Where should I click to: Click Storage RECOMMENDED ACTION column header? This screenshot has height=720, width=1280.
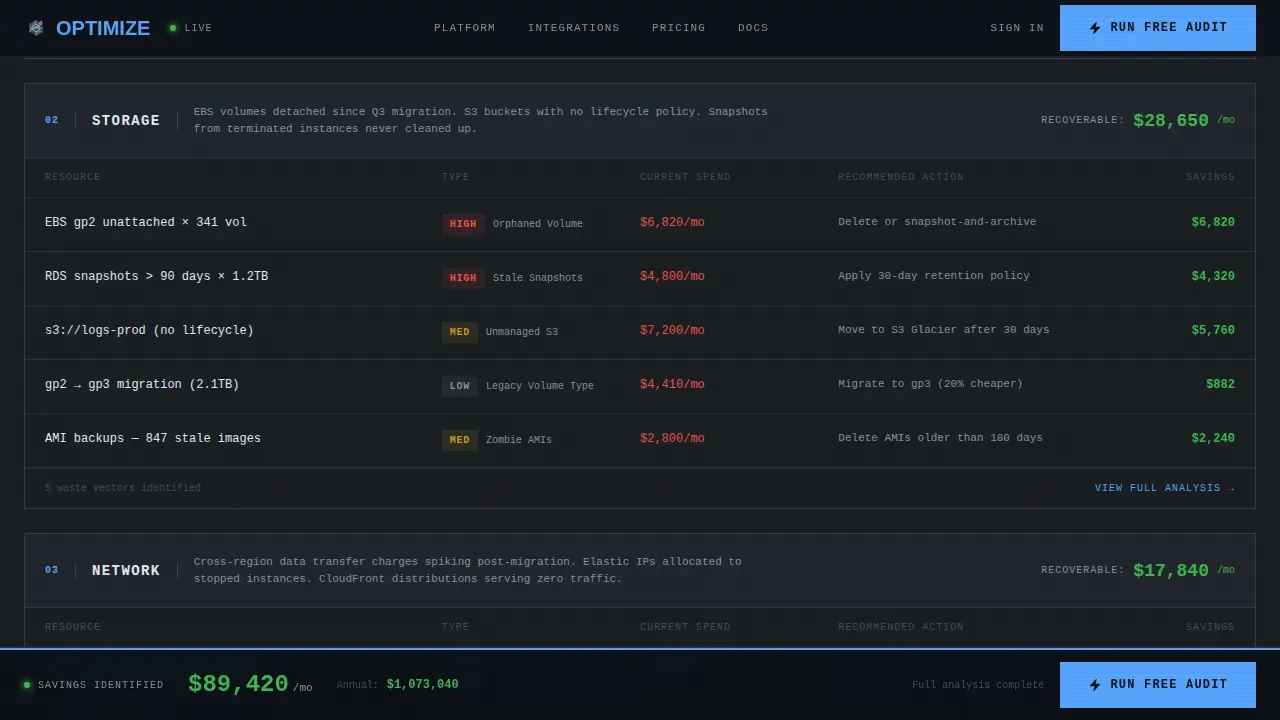coord(901,177)
